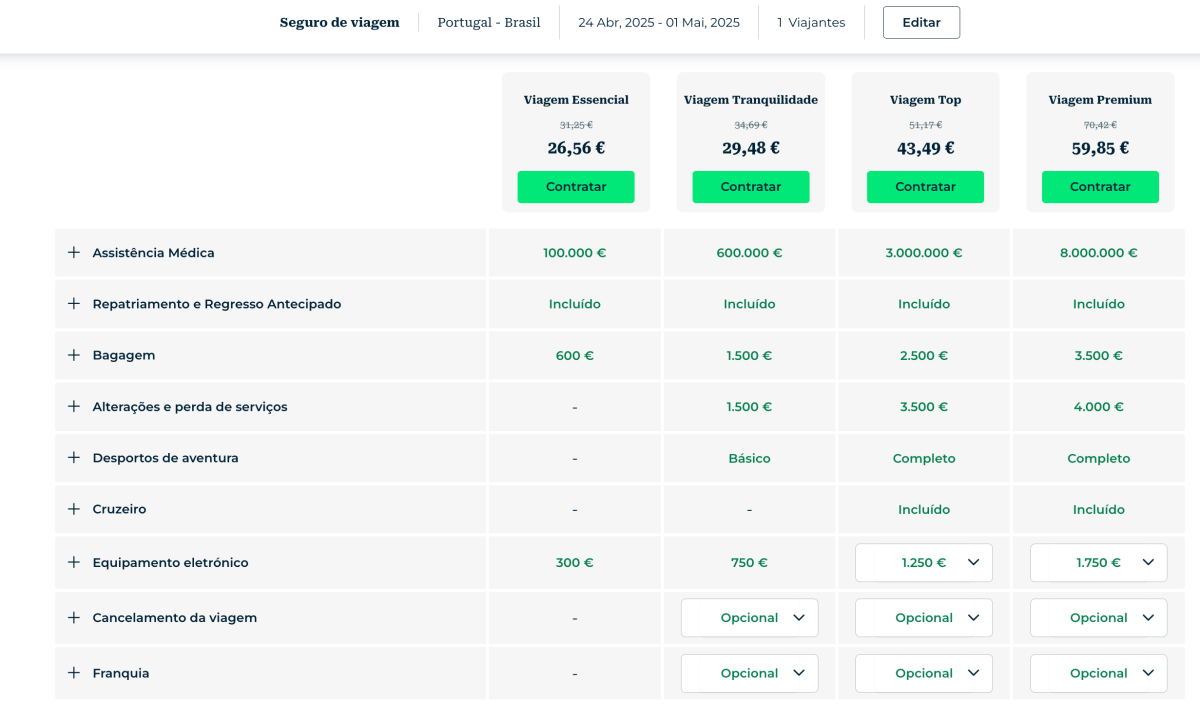Click the 8.000.000 € medical assistance value
1200x718 pixels.
click(x=1098, y=253)
